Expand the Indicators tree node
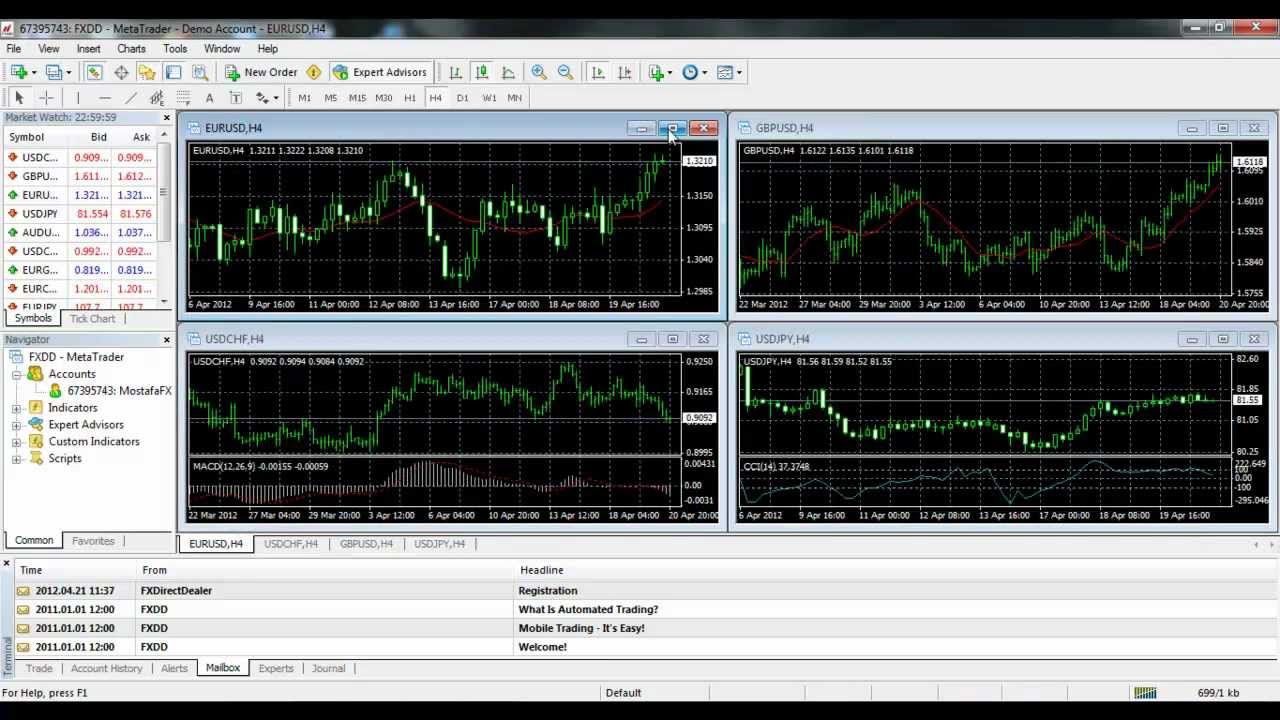This screenshot has height=720, width=1280. coord(16,408)
